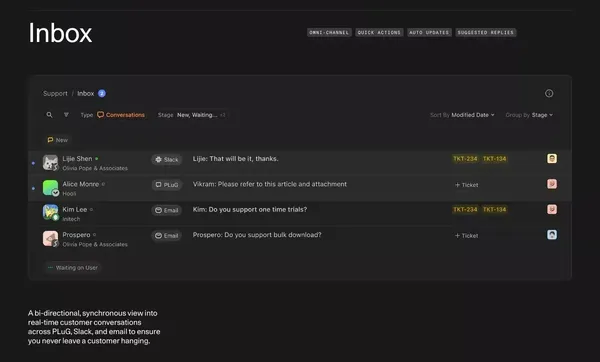
Task: Click + Ticket in Prospero's row
Action: (466, 236)
